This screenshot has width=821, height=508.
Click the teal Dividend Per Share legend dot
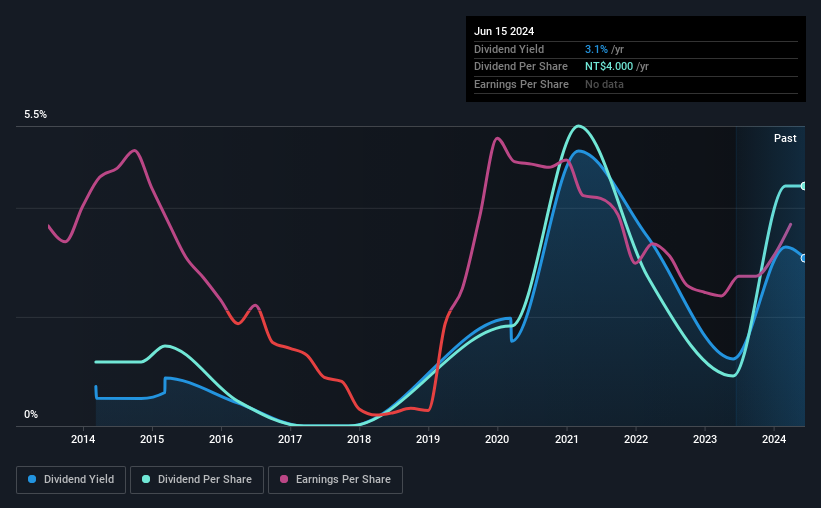(x=146, y=479)
